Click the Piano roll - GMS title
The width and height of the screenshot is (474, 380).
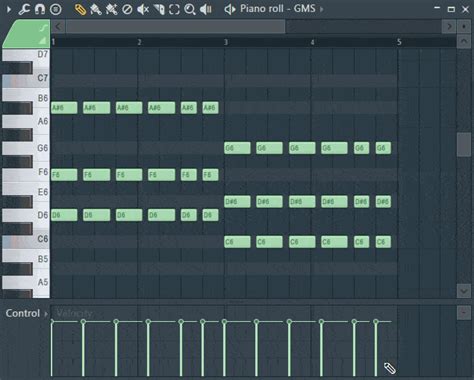point(278,8)
